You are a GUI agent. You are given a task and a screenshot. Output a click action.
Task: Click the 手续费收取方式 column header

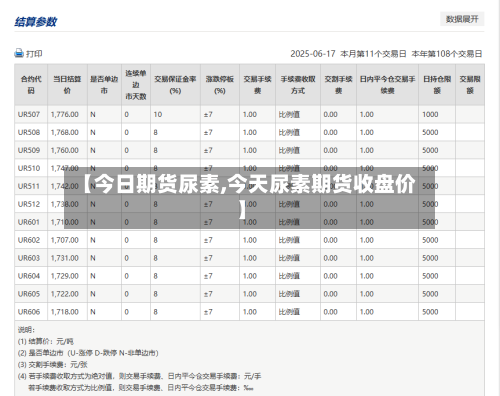(298, 85)
